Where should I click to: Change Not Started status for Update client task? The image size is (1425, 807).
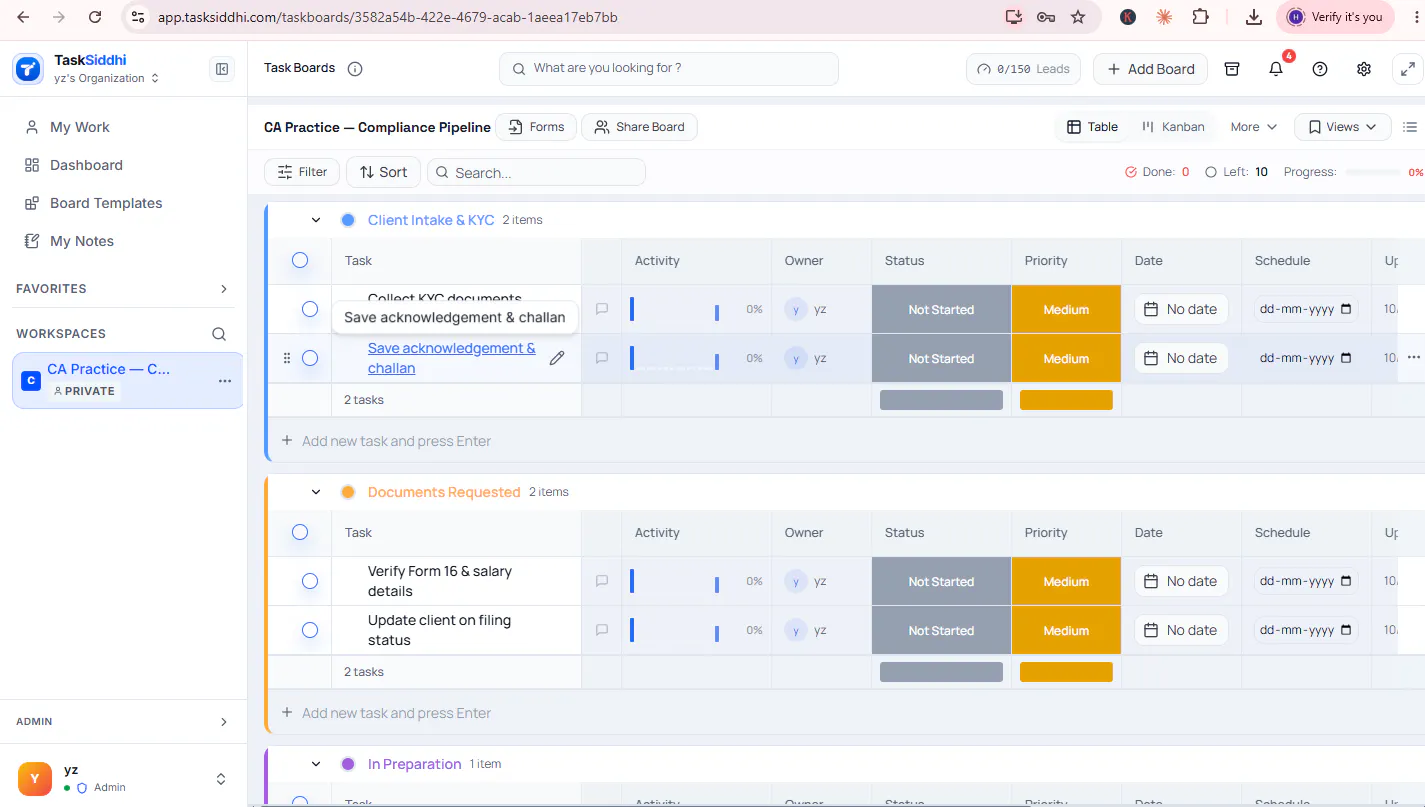[941, 630]
